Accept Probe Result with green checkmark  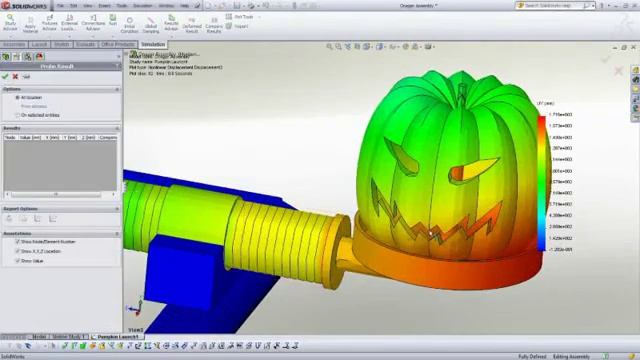(x=5, y=76)
